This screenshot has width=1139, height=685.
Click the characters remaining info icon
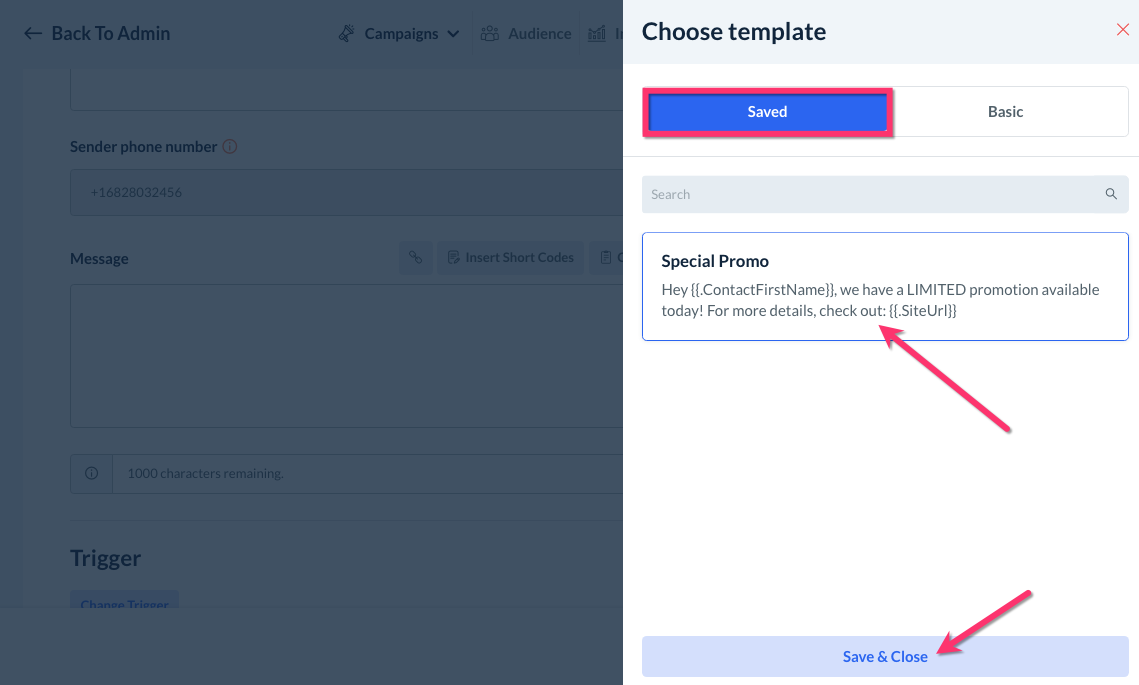92,473
